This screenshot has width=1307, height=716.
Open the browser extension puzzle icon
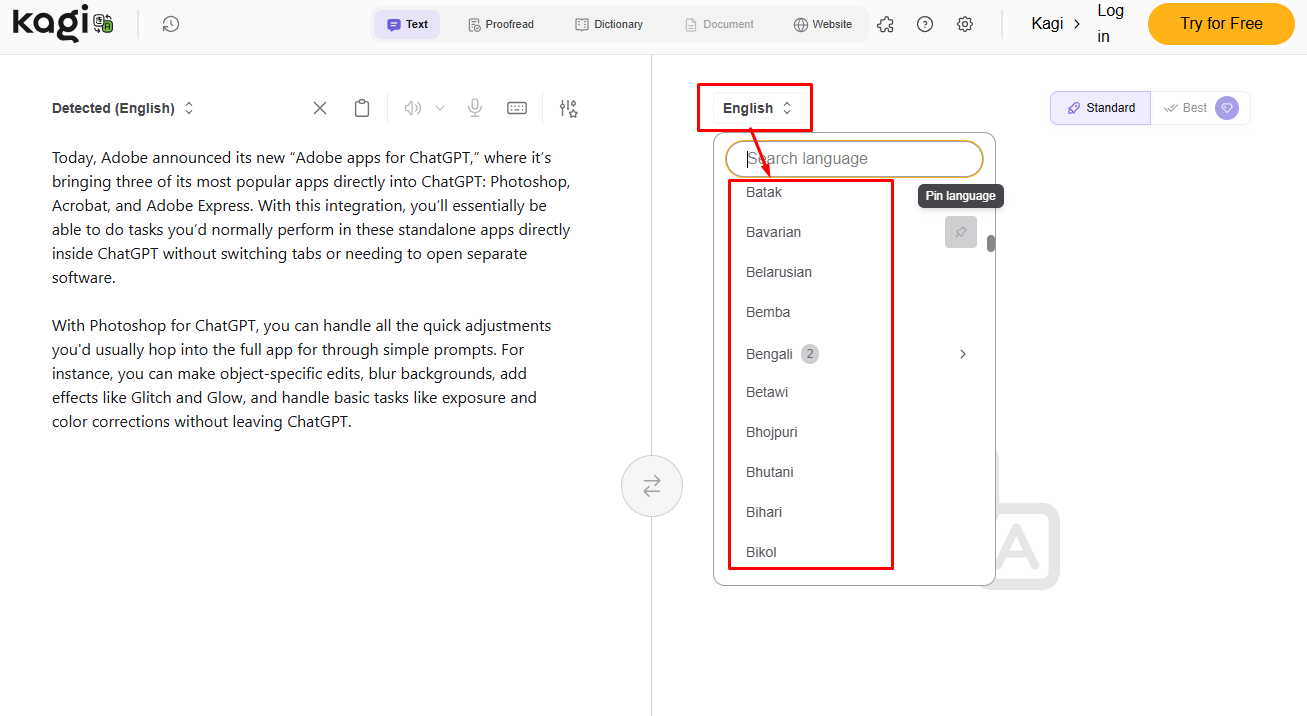(x=885, y=23)
